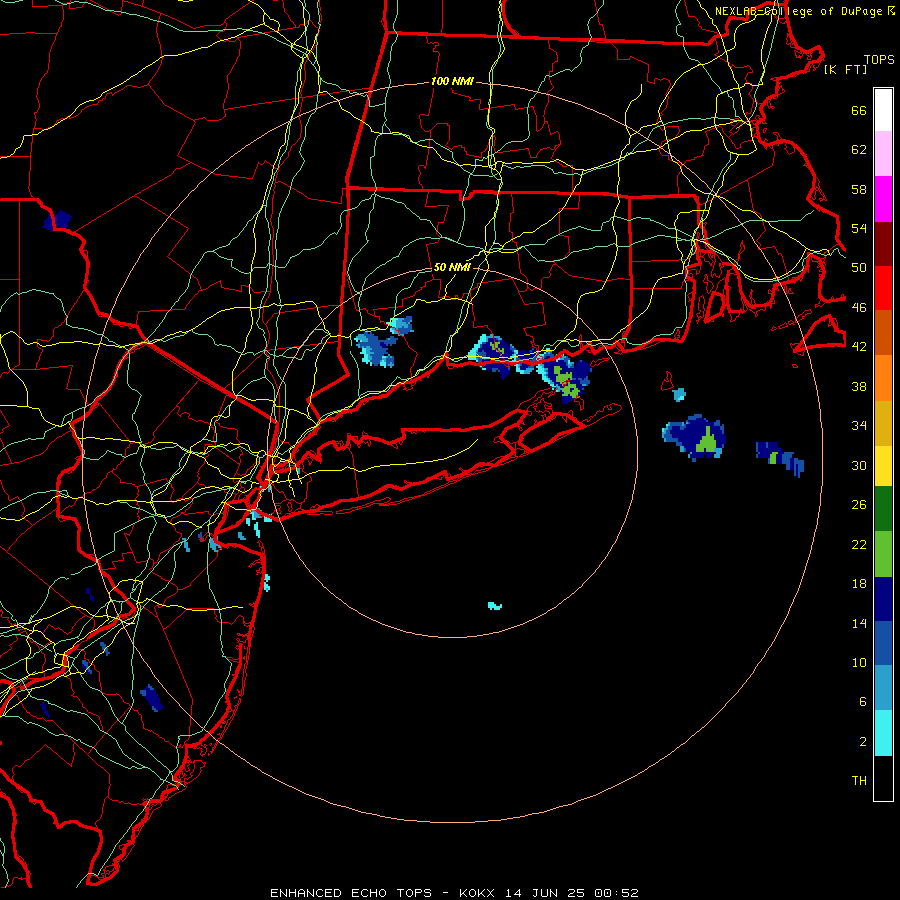Click the 'NEXLAB-College of DuPage' header text
900x900 pixels.
(x=800, y=11)
